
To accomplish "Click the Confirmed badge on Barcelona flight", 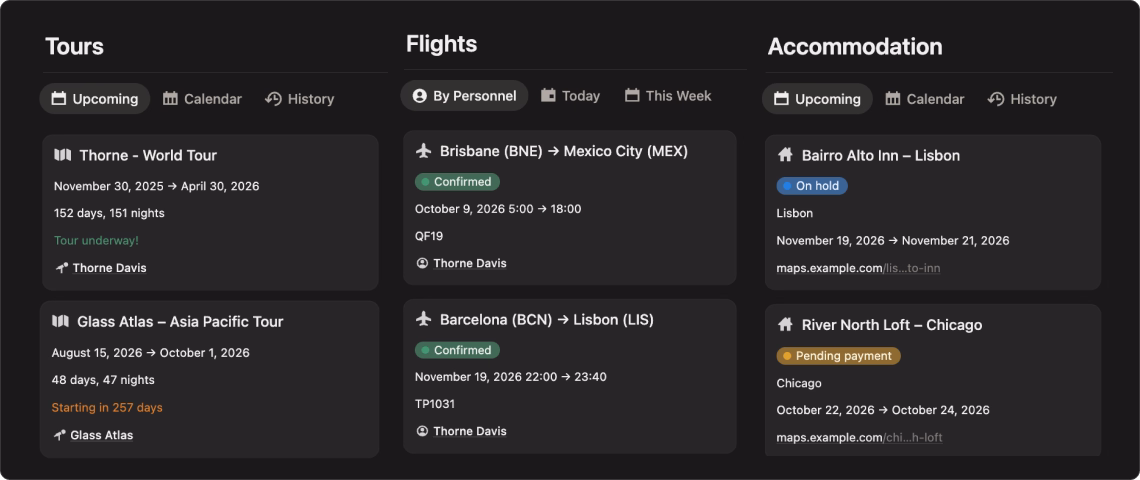I will click(x=457, y=350).
